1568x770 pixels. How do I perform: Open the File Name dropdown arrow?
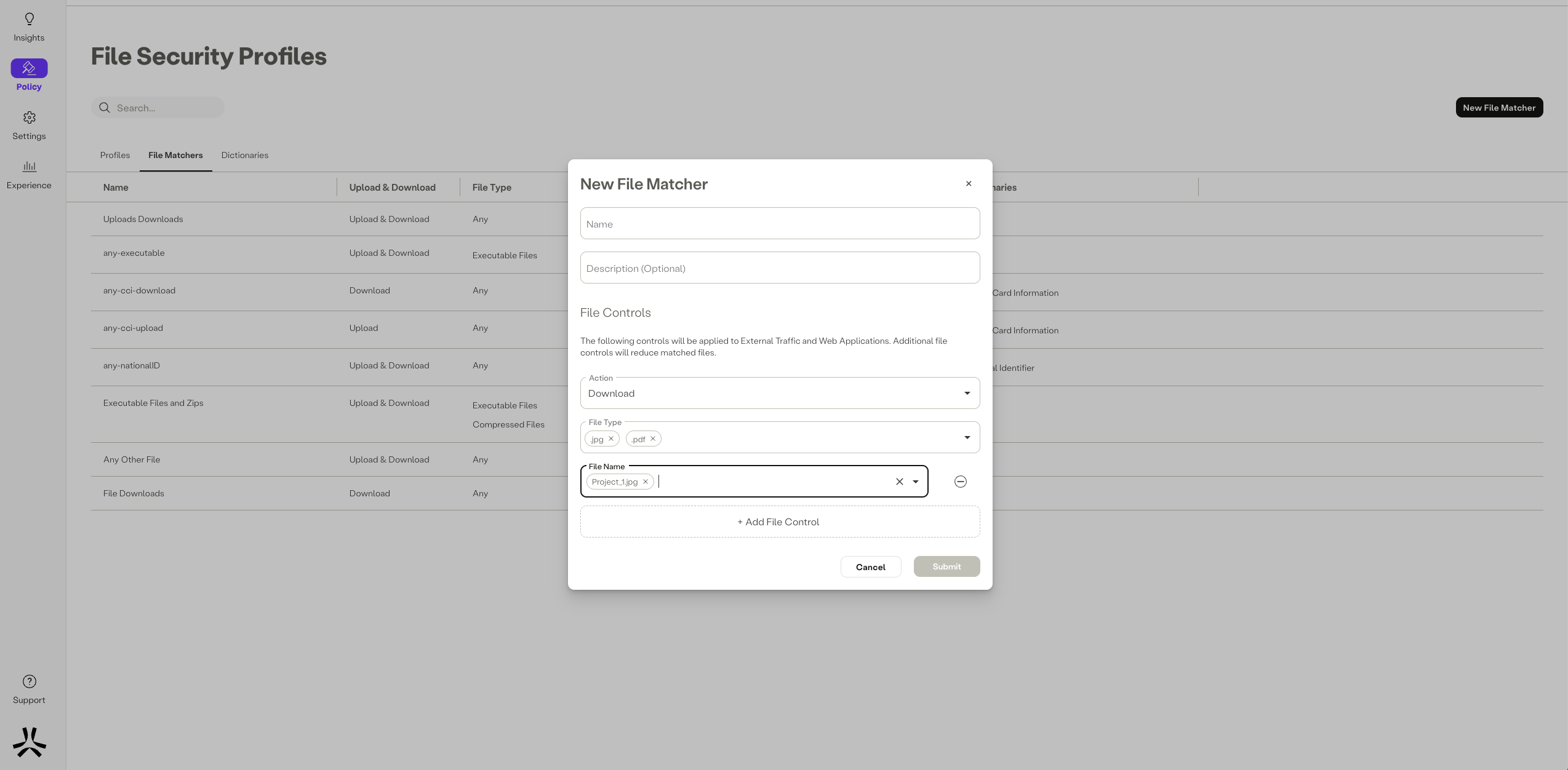pyautogui.click(x=916, y=482)
